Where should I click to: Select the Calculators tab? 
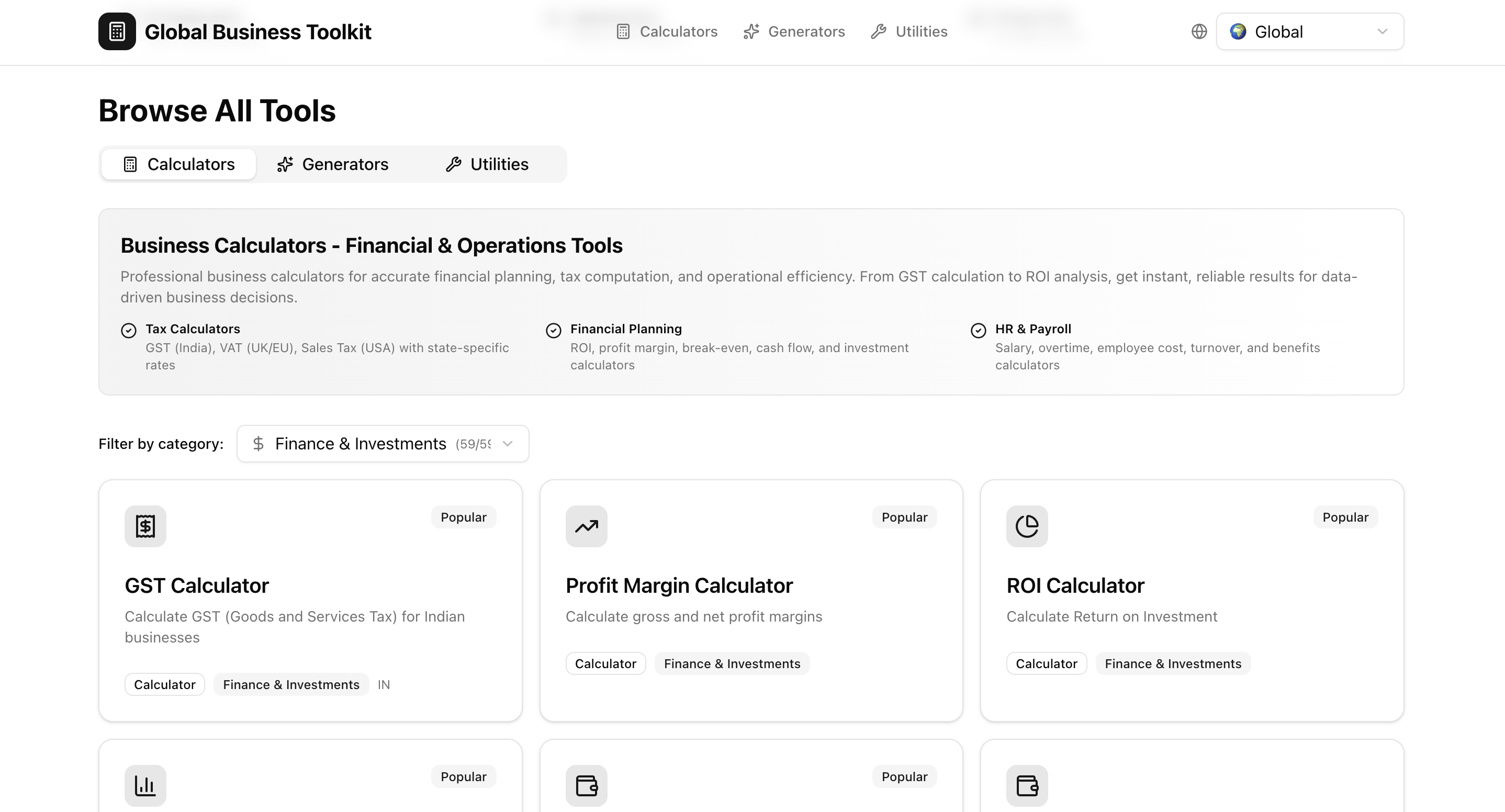click(179, 164)
